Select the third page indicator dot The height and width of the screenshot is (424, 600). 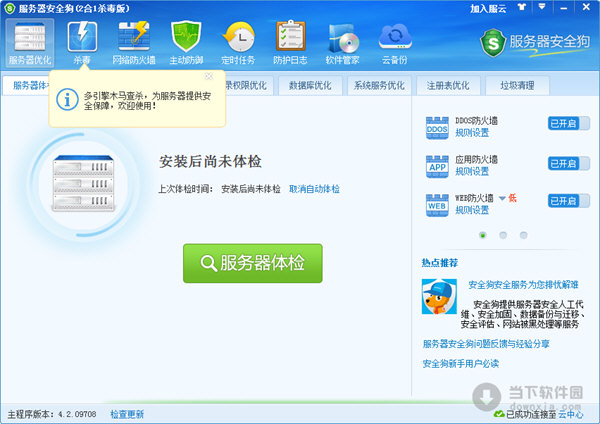(x=523, y=235)
